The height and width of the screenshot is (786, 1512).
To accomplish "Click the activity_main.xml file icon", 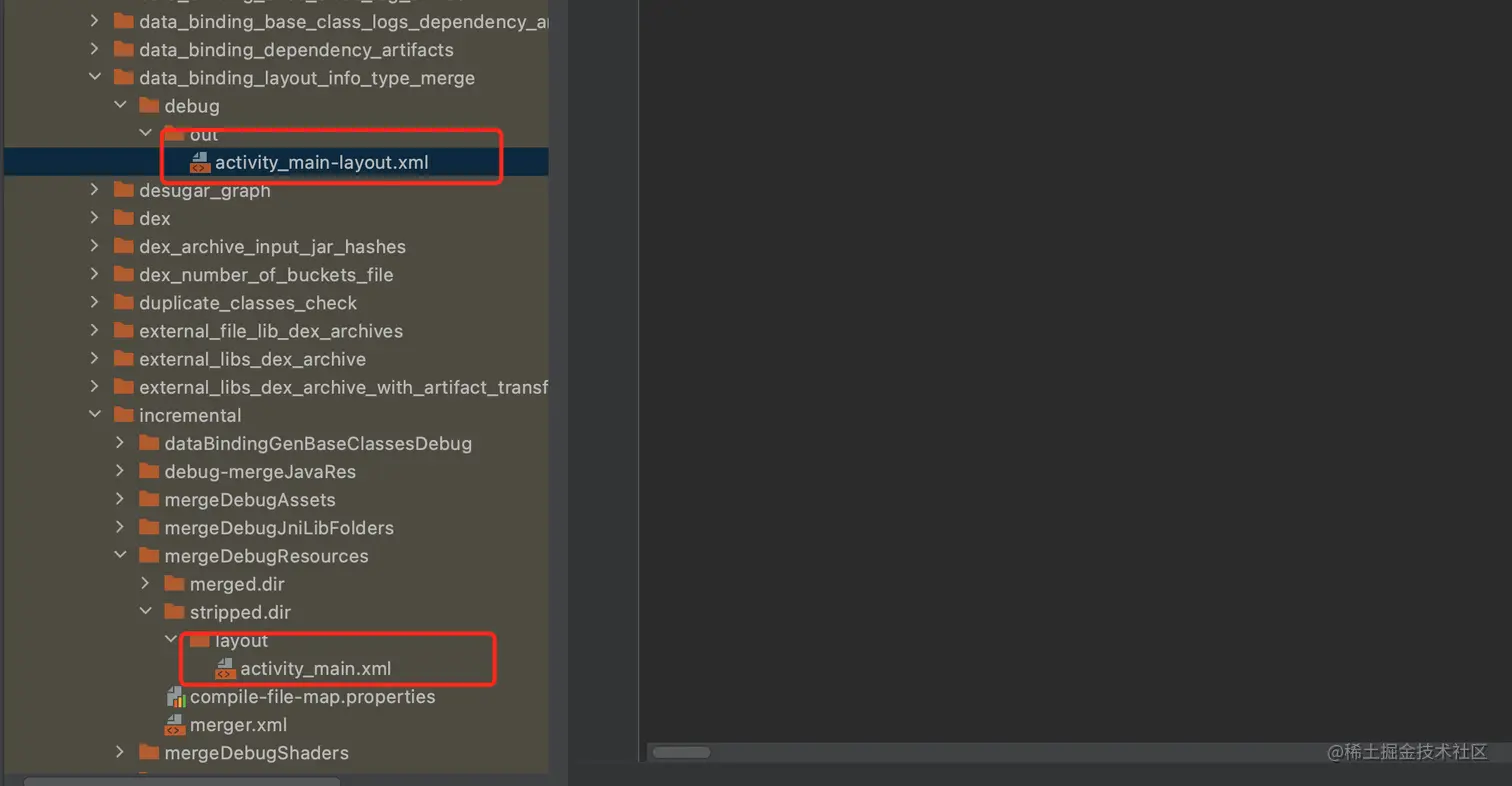I will pyautogui.click(x=225, y=668).
